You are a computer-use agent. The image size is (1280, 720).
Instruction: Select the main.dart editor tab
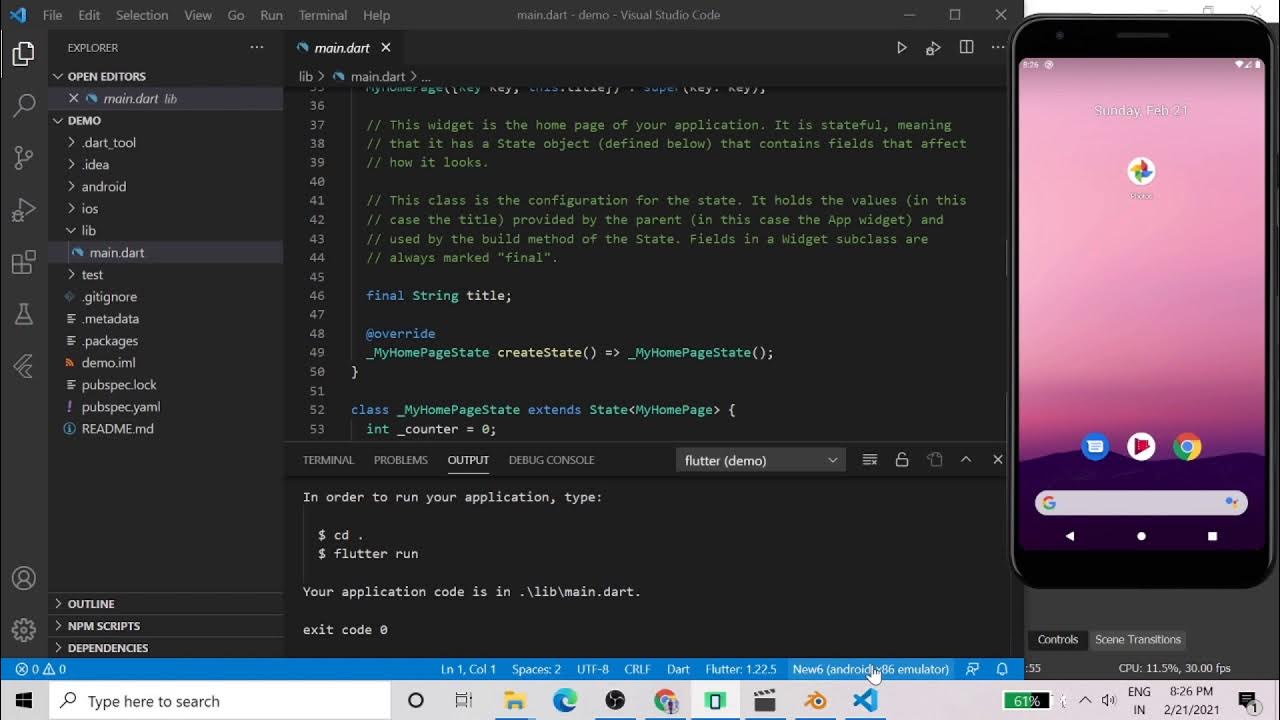pyautogui.click(x=342, y=48)
